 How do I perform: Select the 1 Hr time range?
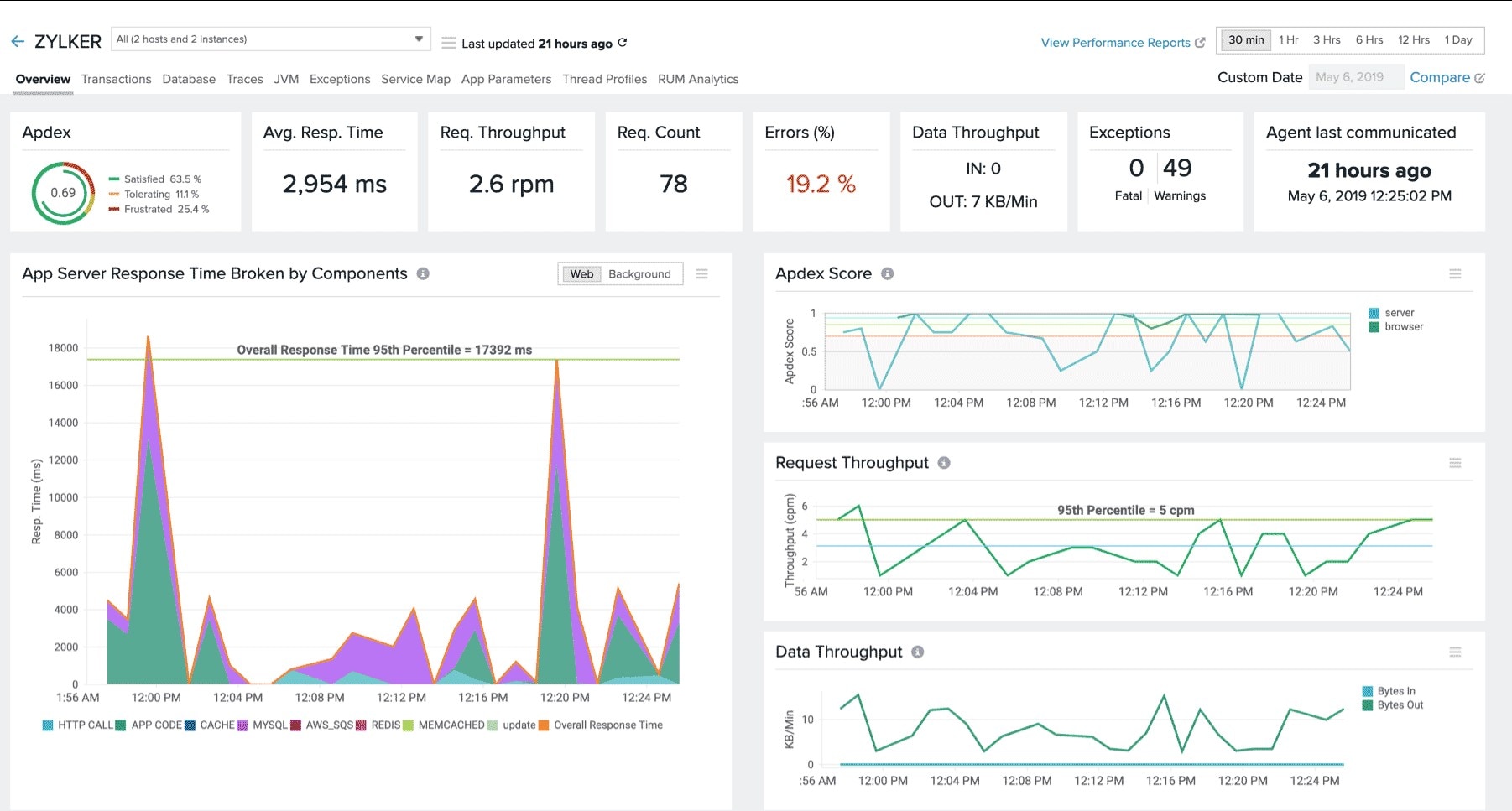pyautogui.click(x=1288, y=40)
